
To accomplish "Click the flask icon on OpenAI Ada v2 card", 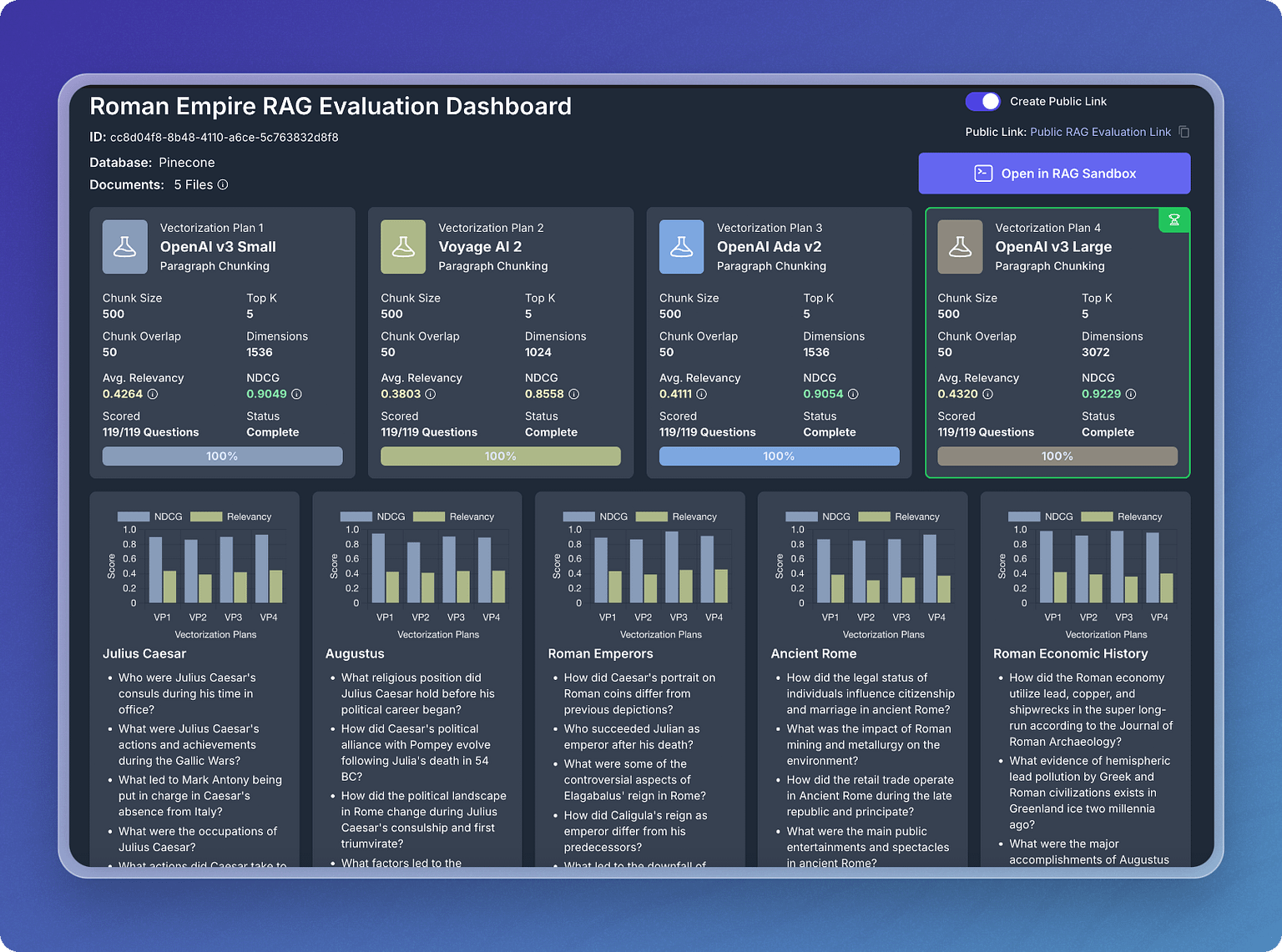I will 682,247.
